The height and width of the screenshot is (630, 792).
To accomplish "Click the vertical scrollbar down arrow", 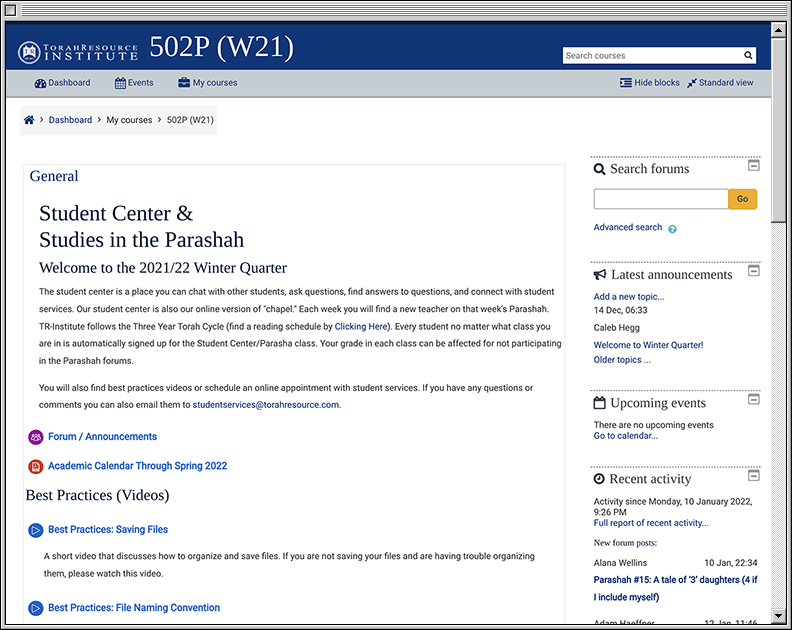I will [x=779, y=615].
